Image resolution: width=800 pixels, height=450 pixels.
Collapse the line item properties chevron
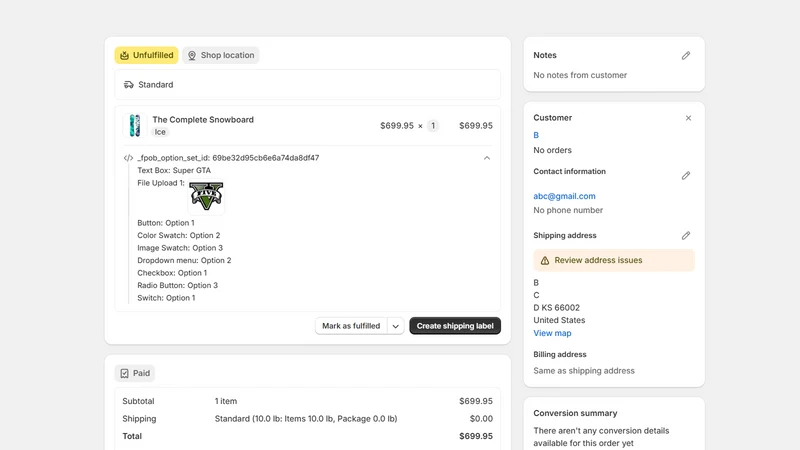(487, 158)
